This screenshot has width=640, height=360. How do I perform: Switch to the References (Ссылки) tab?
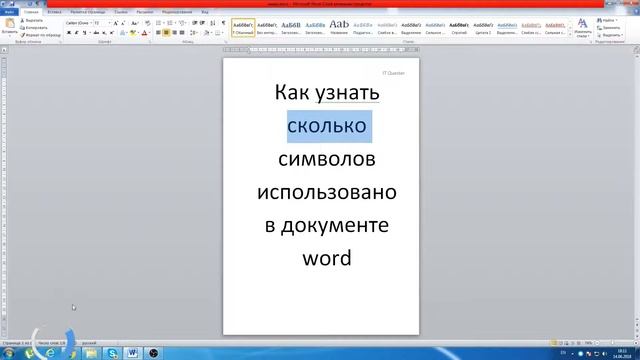tap(121, 12)
